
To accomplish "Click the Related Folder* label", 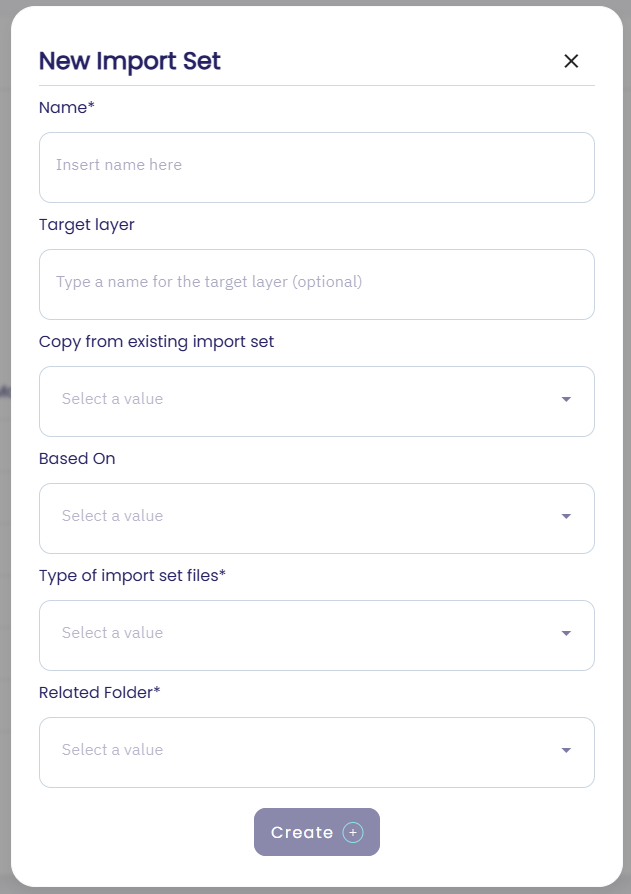I will coord(100,692).
